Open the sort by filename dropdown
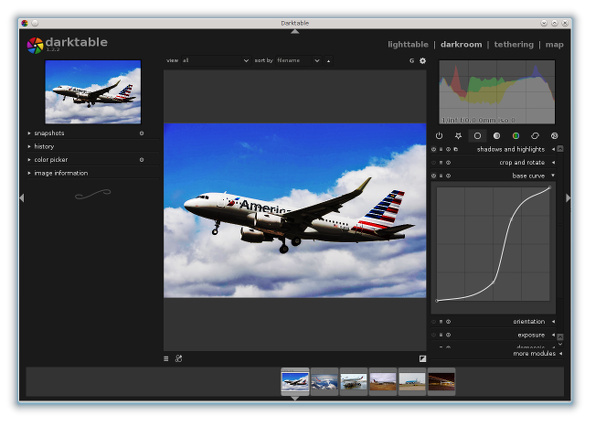The height and width of the screenshot is (421, 590). tap(298, 61)
